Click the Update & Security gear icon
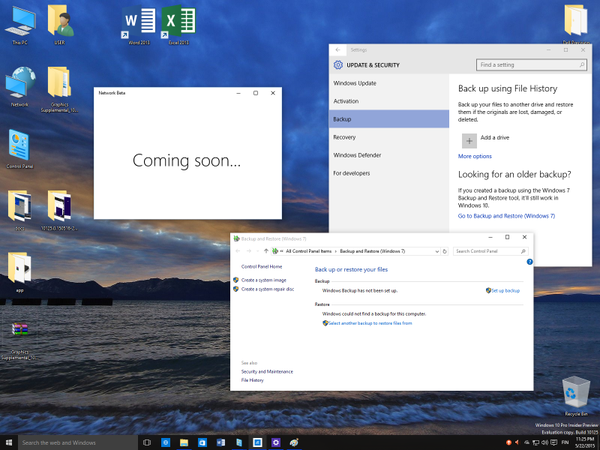Screen dimensions: 600x450 coord(338,65)
